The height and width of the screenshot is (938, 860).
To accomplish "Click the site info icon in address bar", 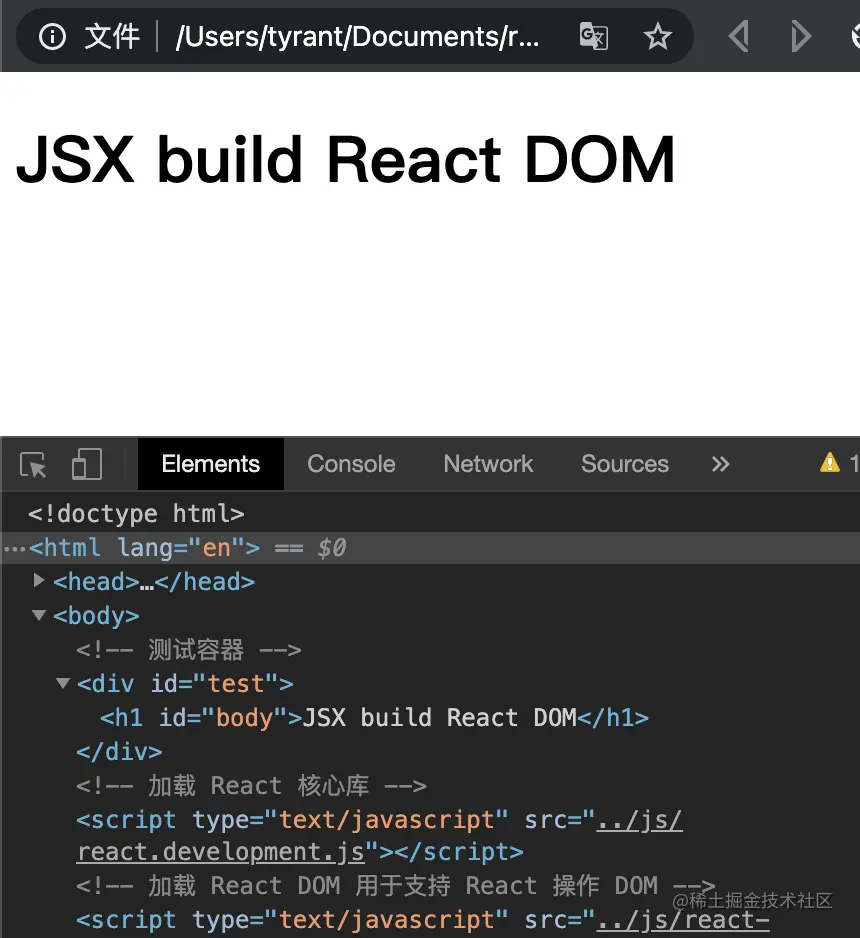I will [52, 36].
